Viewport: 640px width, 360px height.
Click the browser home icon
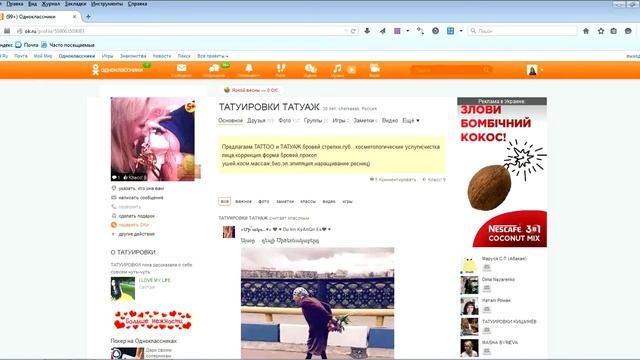(586, 31)
